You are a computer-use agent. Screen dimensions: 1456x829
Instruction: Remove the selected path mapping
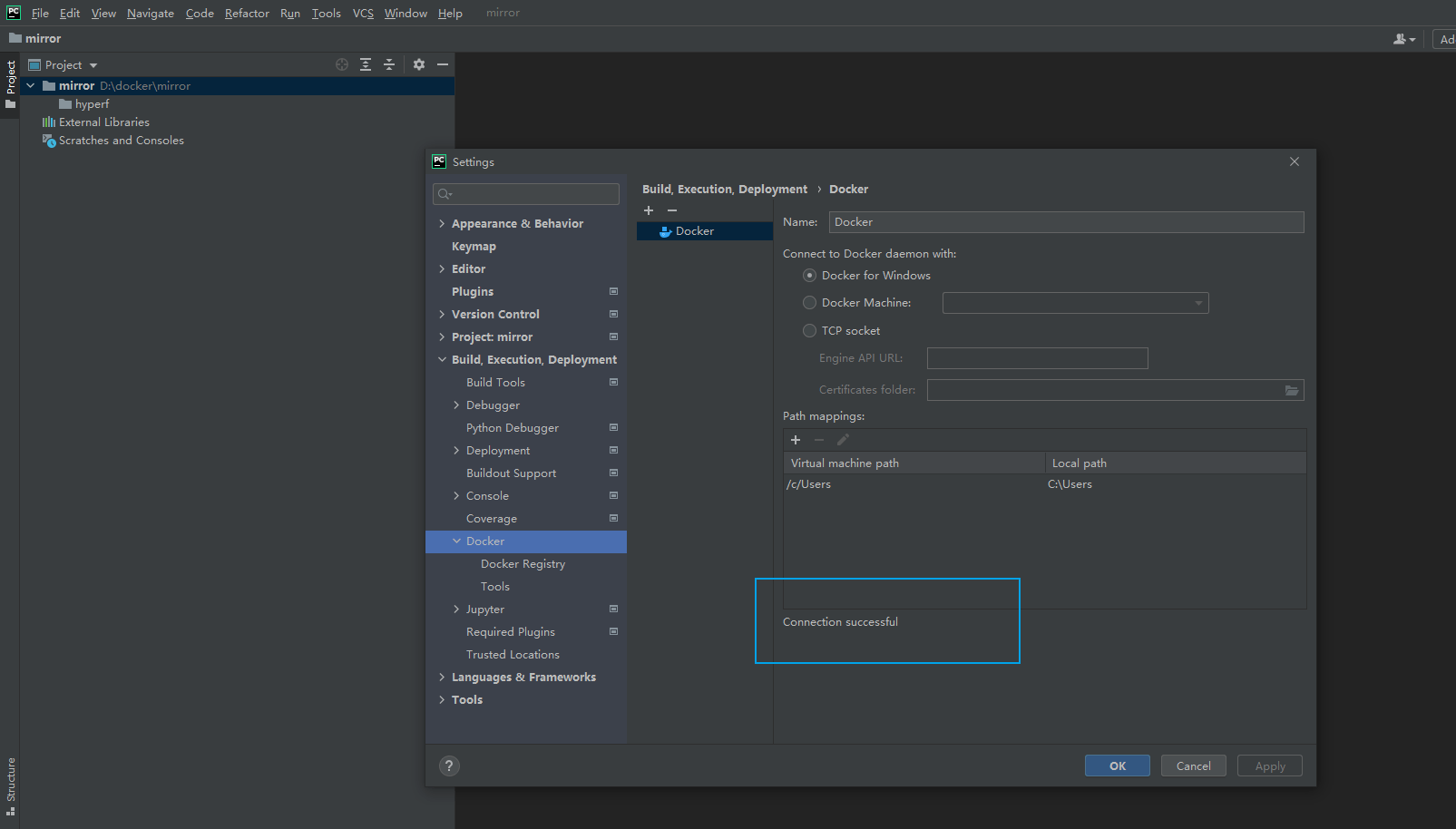pyautogui.click(x=819, y=440)
